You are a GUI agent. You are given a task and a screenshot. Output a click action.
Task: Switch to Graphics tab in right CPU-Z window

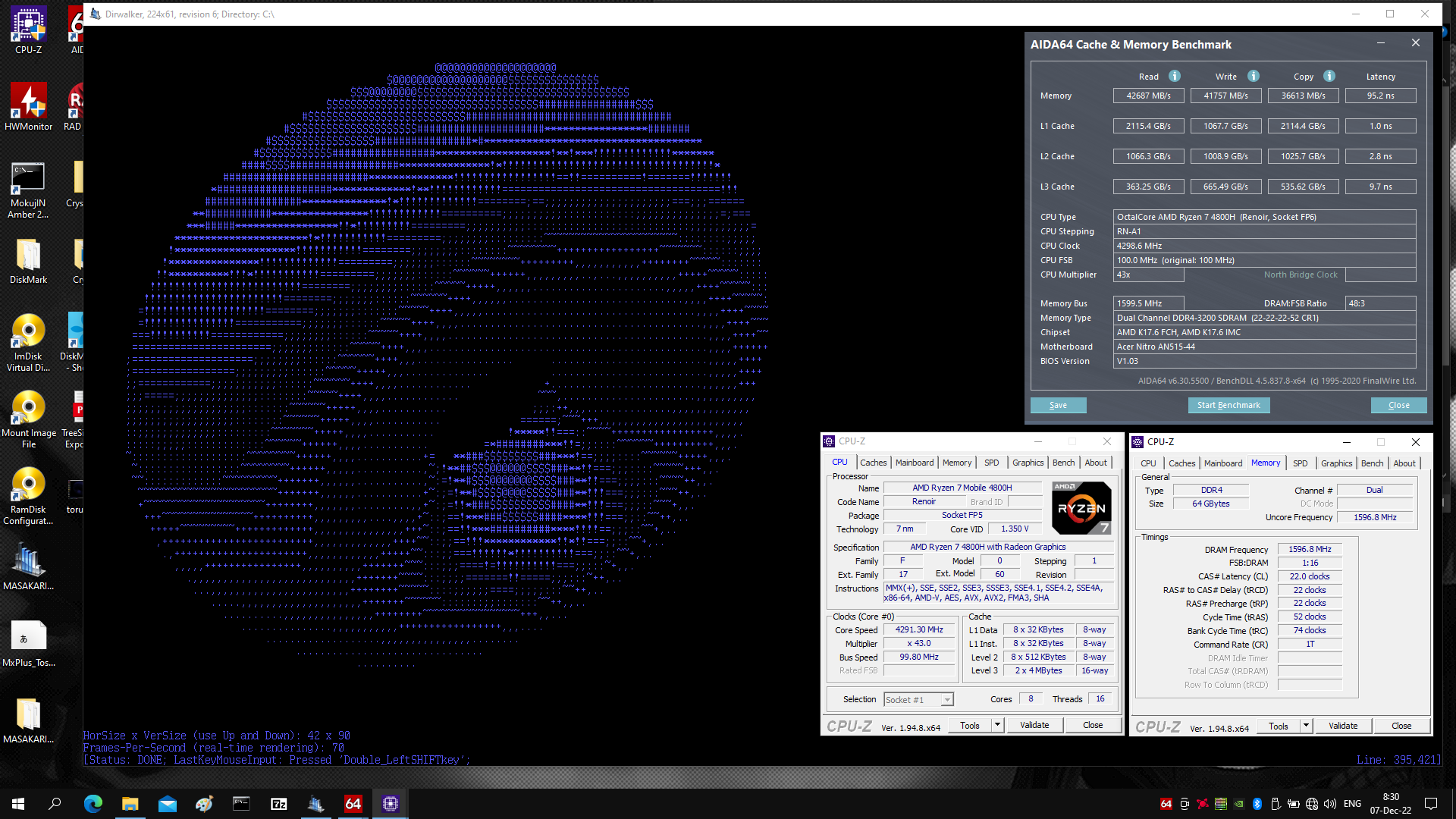(1336, 463)
